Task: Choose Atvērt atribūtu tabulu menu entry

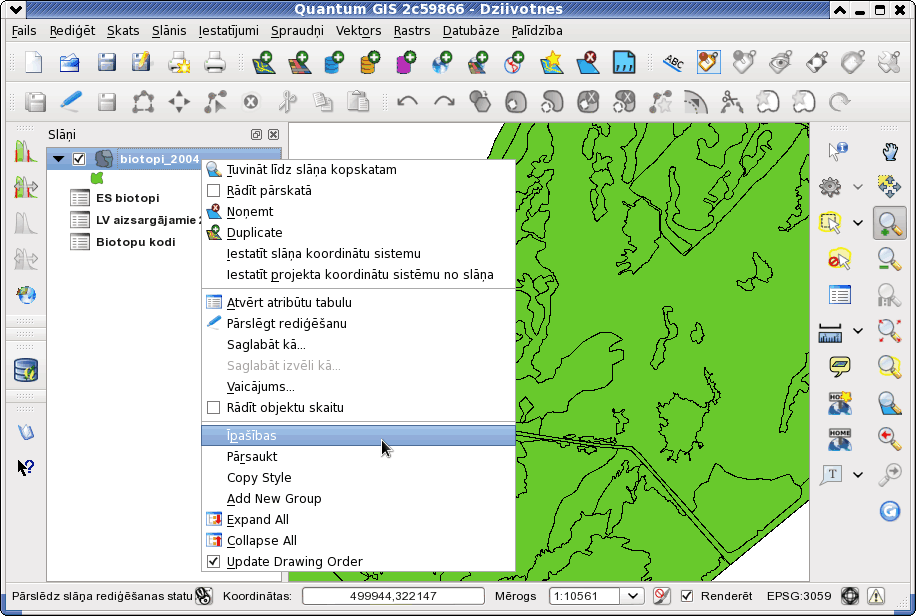Action: pyautogui.click(x=358, y=302)
